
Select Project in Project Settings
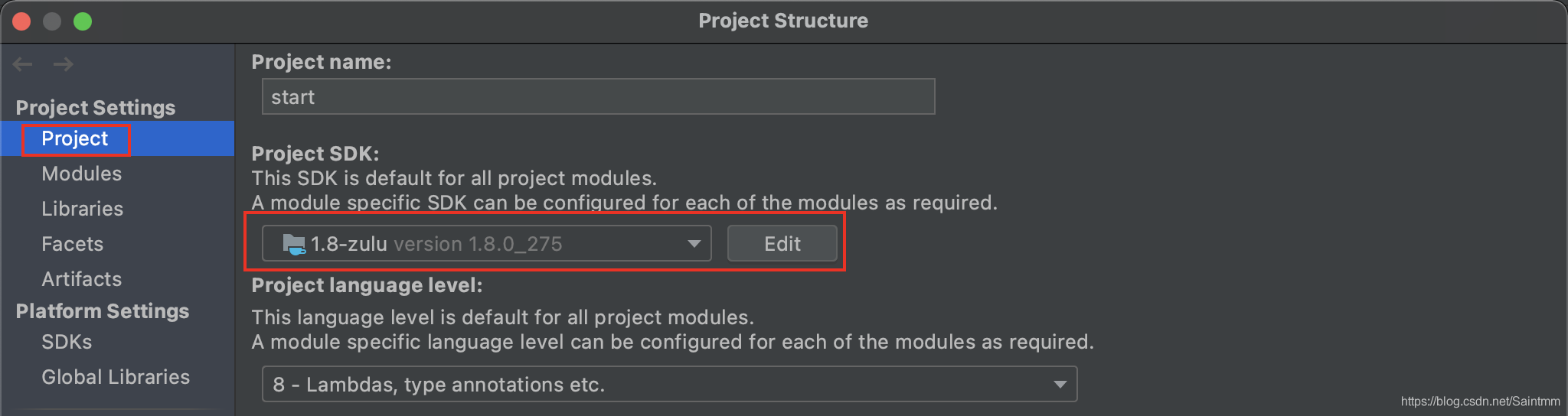click(75, 139)
